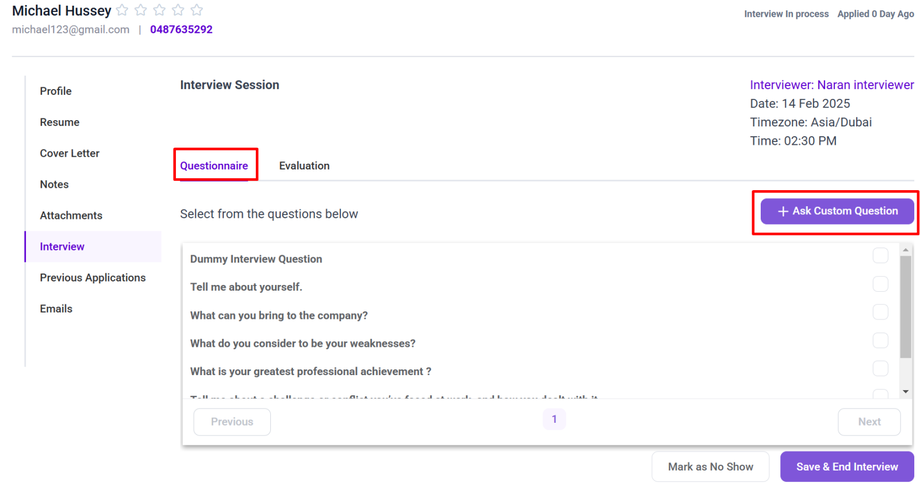Check the 'Tell me about yourself' question
The height and width of the screenshot is (486, 920).
880,285
